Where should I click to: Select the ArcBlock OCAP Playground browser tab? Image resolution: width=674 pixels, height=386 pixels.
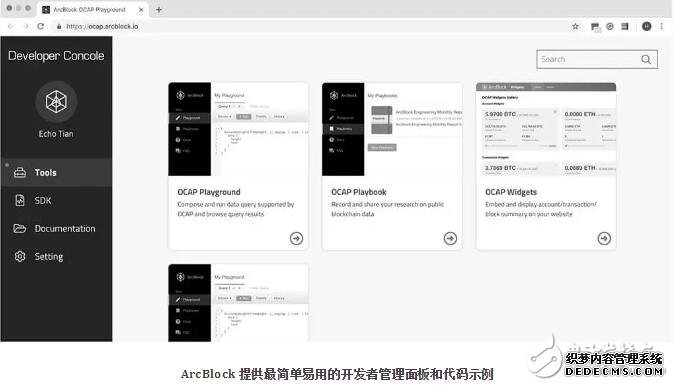(x=92, y=9)
